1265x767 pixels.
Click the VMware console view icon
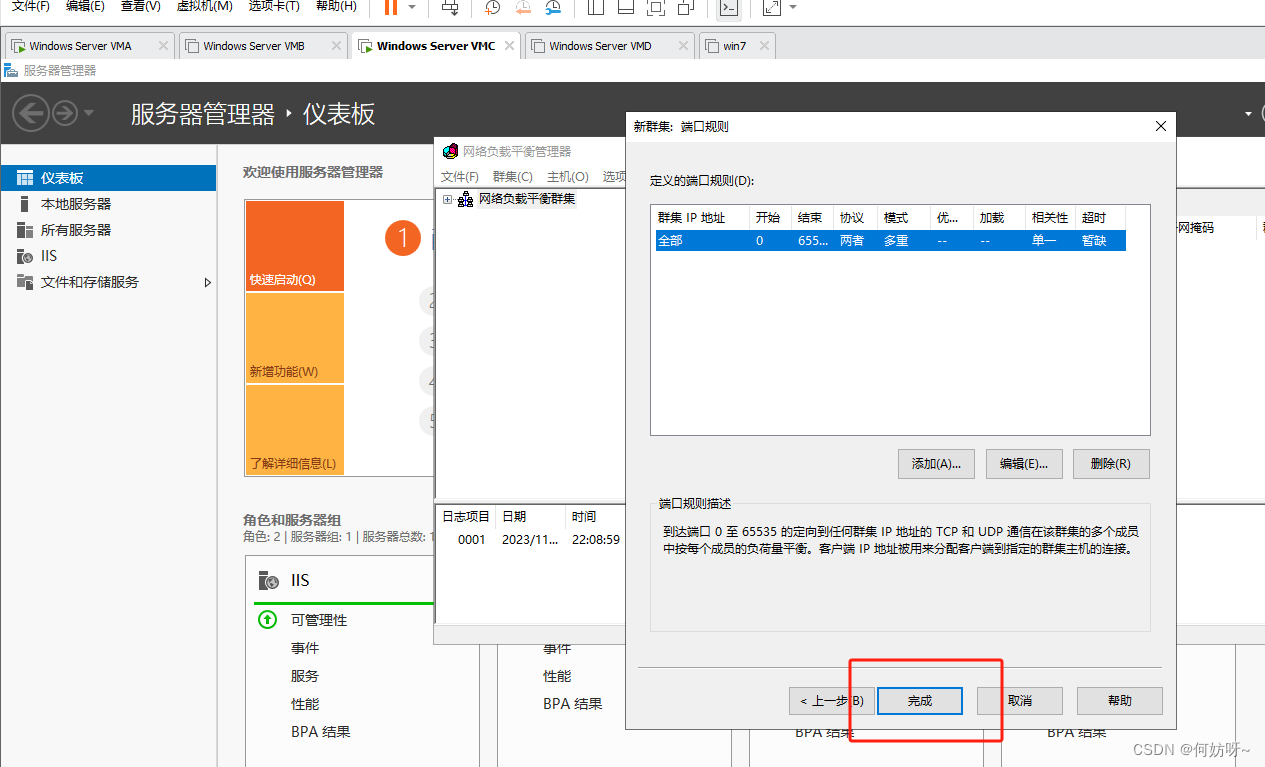pos(729,8)
